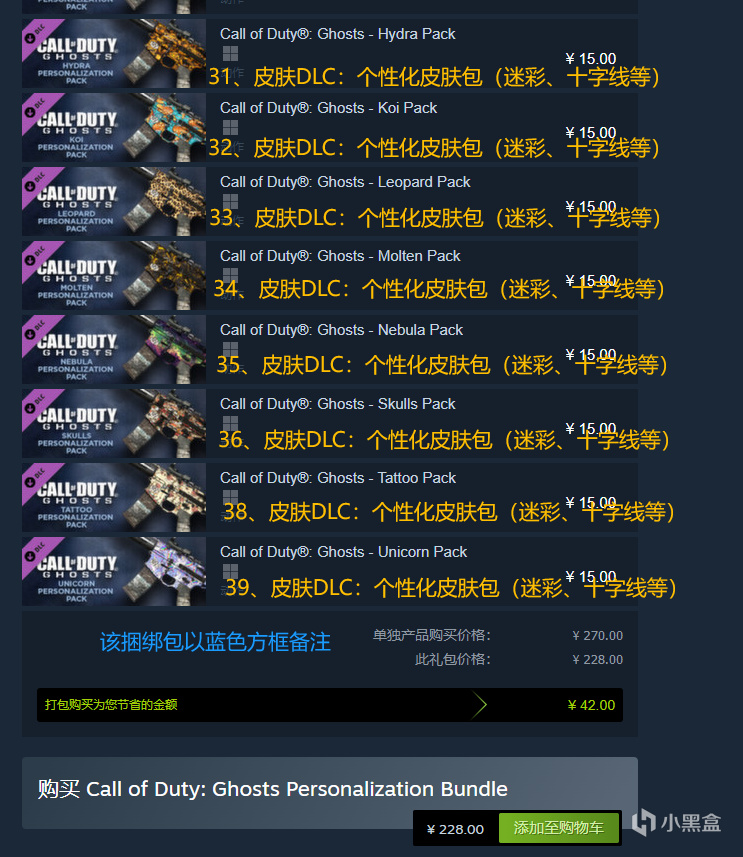This screenshot has width=743, height=857.
Task: Open Call of Duty Ghosts Nebula Pack title
Action: [341, 330]
